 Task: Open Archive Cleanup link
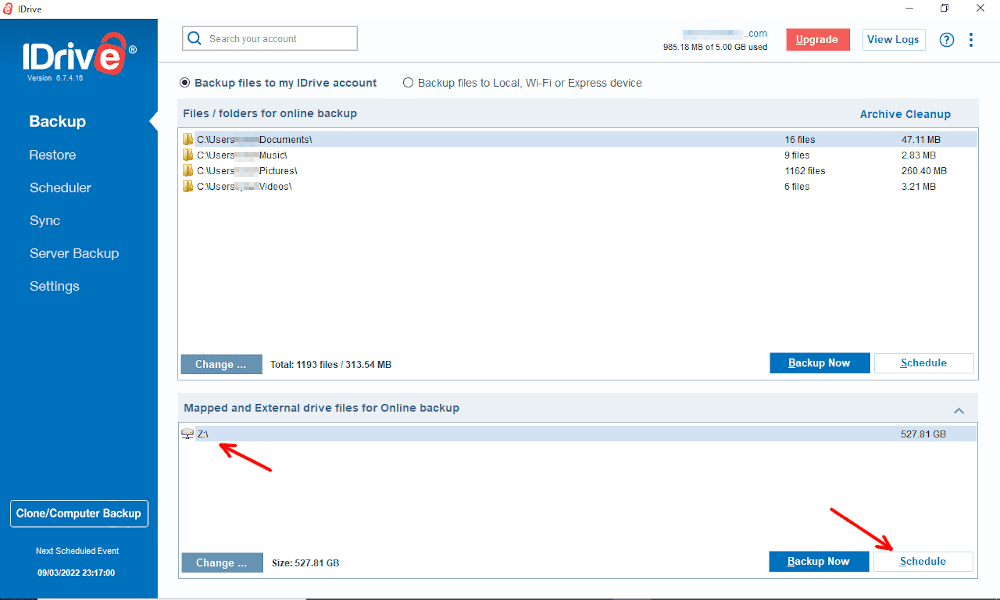tap(905, 114)
